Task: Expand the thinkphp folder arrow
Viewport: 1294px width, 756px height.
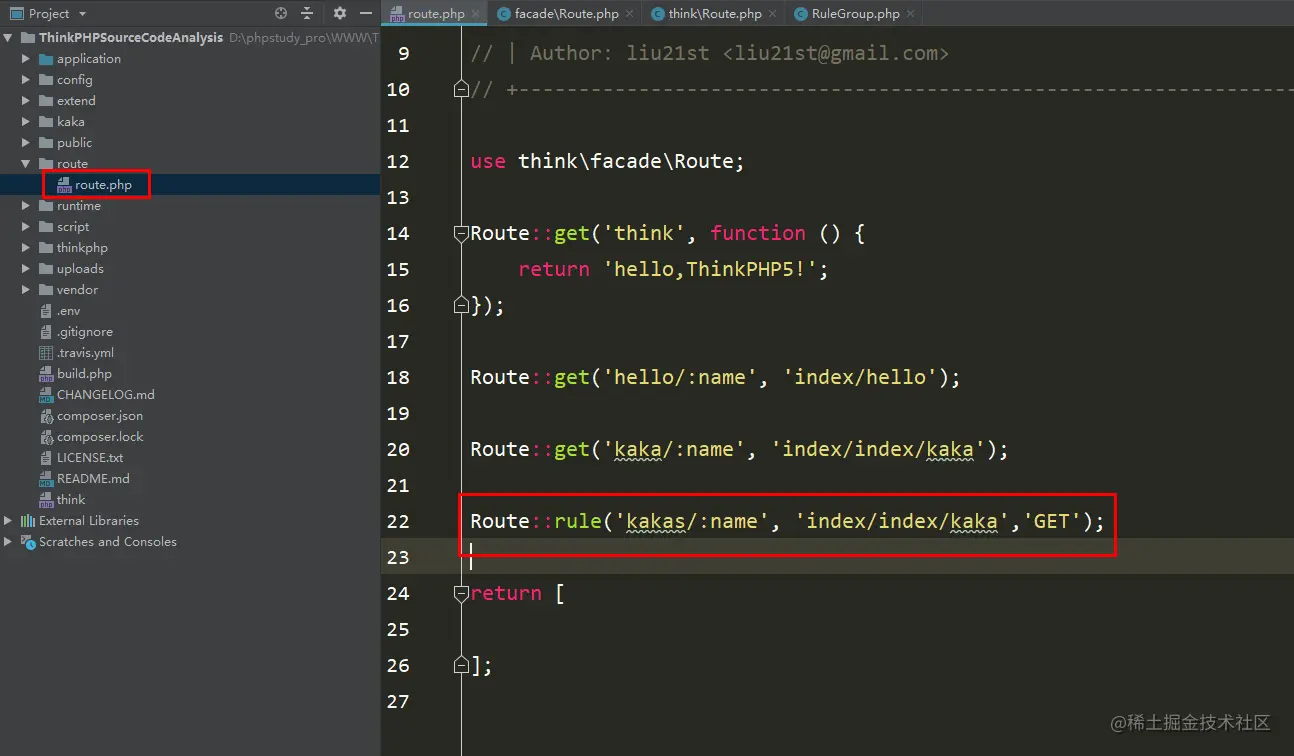Action: point(27,248)
